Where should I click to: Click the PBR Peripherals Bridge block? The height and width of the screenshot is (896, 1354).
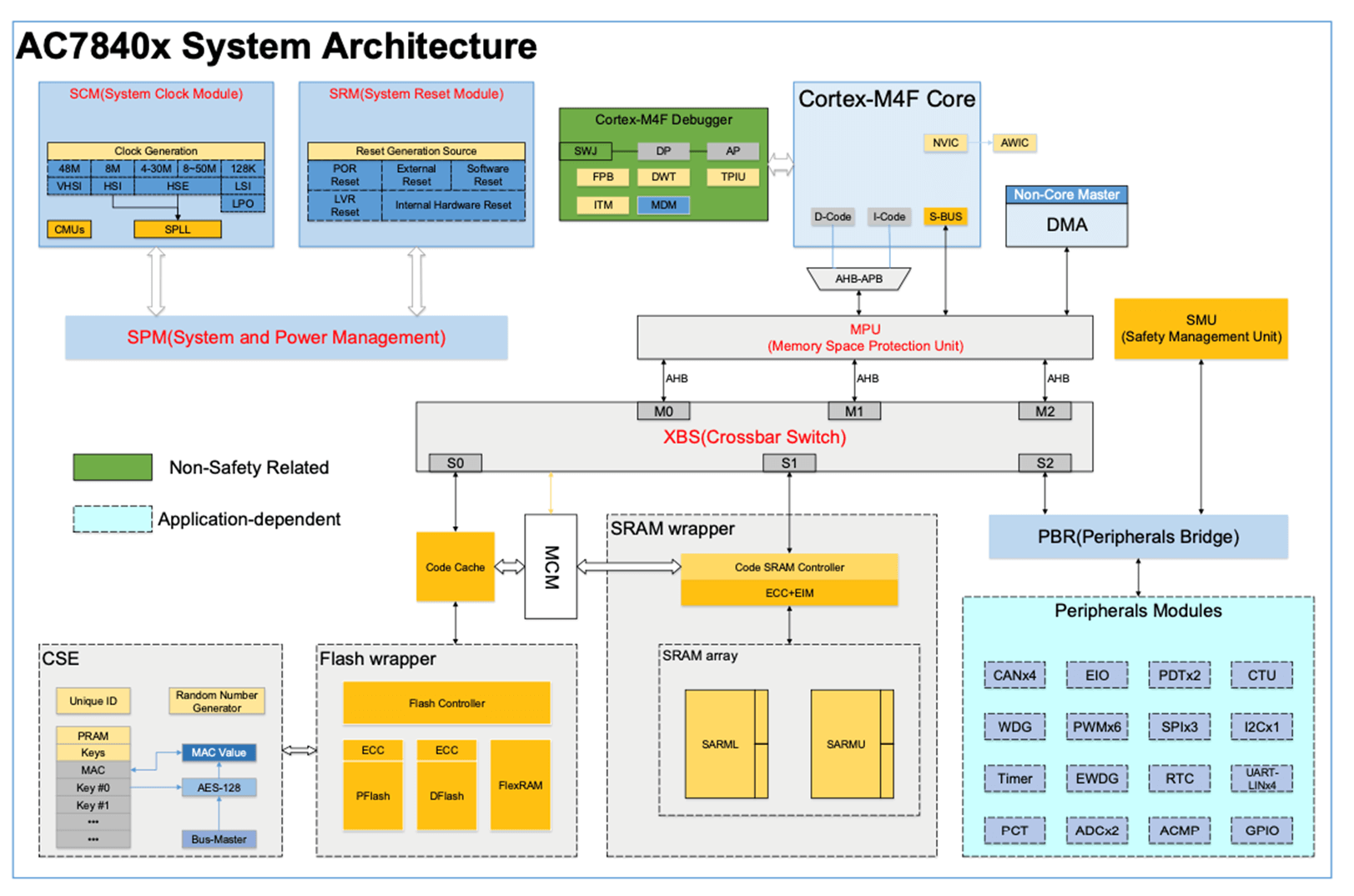coord(1137,536)
